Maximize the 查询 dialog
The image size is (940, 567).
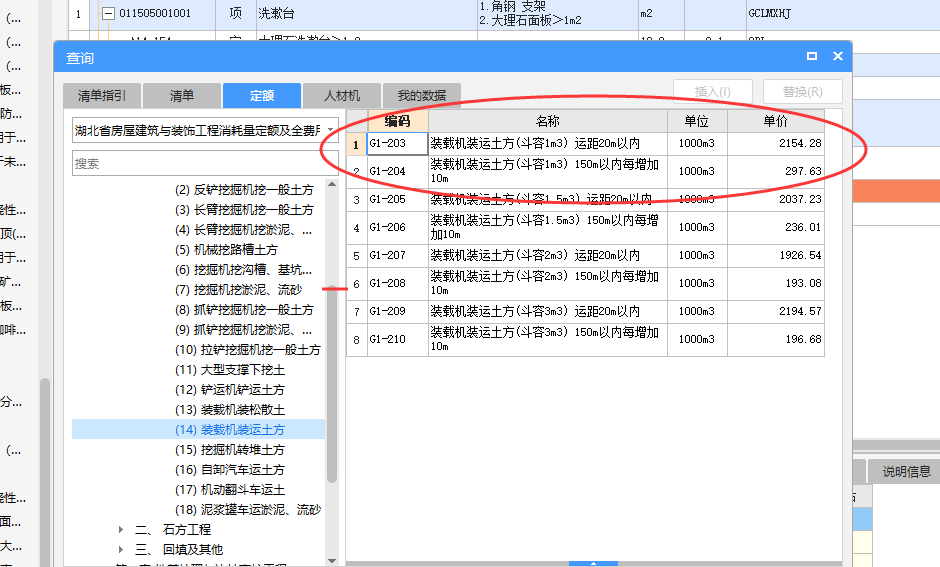tap(812, 56)
